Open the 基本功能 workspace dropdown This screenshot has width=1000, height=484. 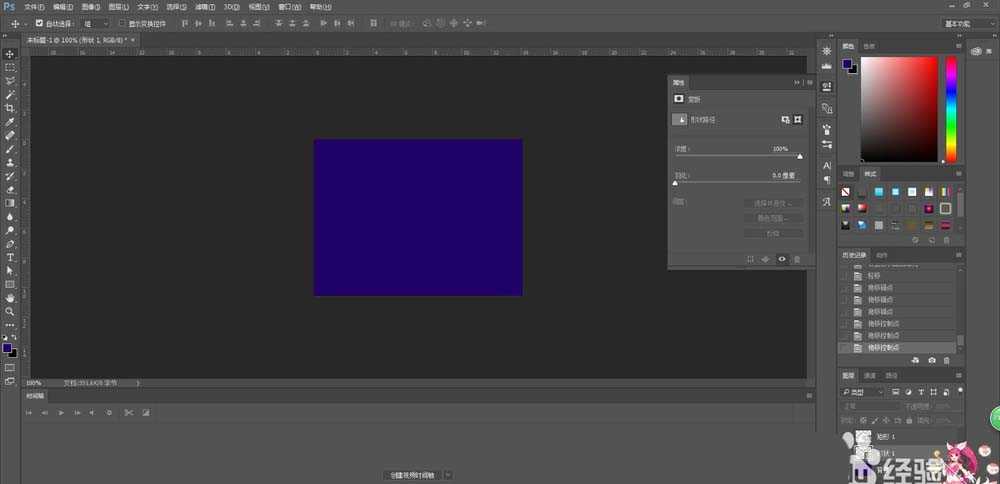tap(968, 22)
